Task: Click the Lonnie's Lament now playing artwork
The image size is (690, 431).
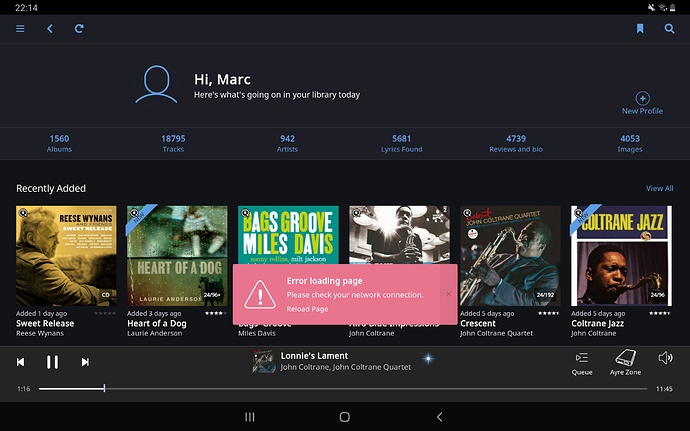Action: (x=264, y=361)
